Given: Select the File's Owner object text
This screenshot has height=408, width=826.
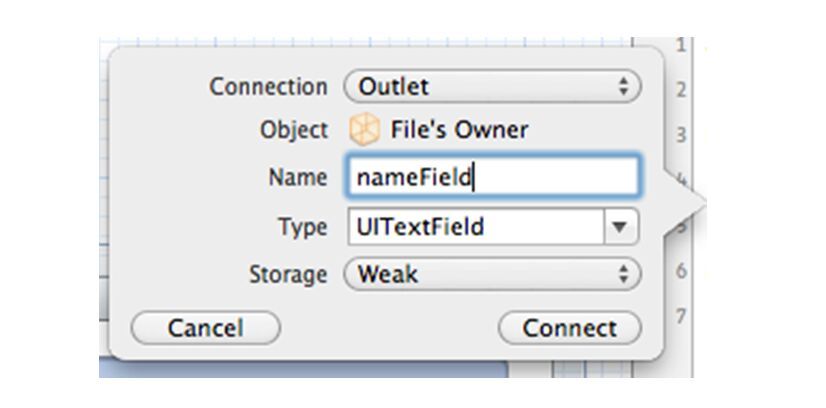Looking at the screenshot, I should point(459,130).
